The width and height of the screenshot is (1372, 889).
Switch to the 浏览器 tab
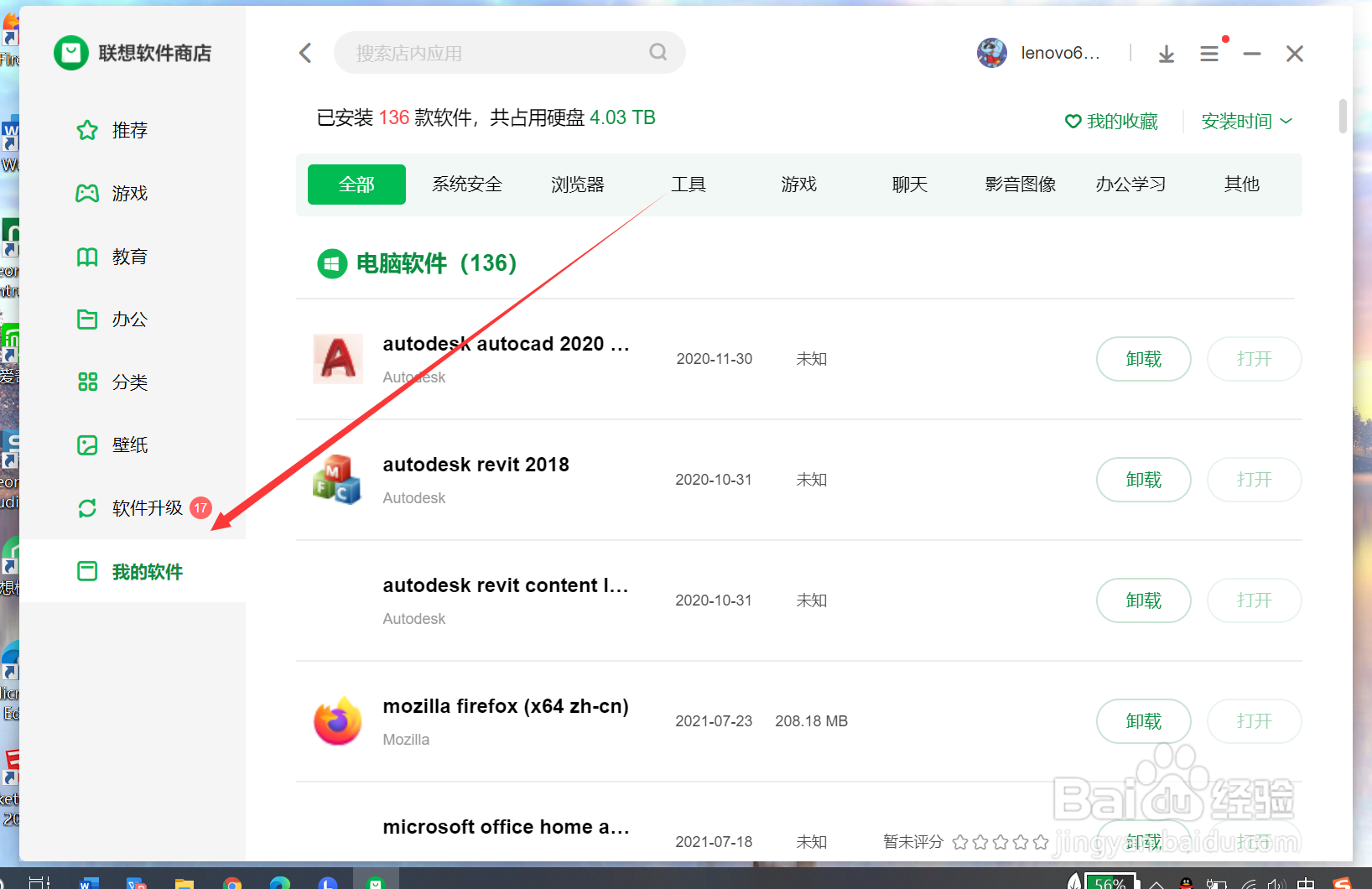pos(578,185)
